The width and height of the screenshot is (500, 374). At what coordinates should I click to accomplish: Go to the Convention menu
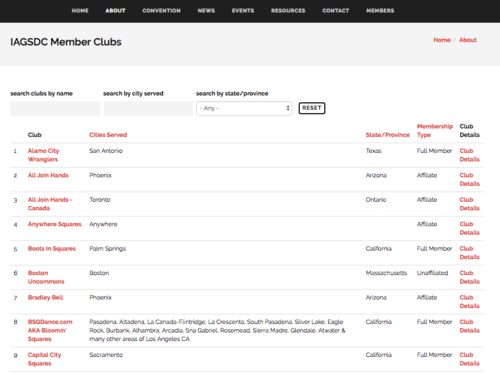point(161,11)
